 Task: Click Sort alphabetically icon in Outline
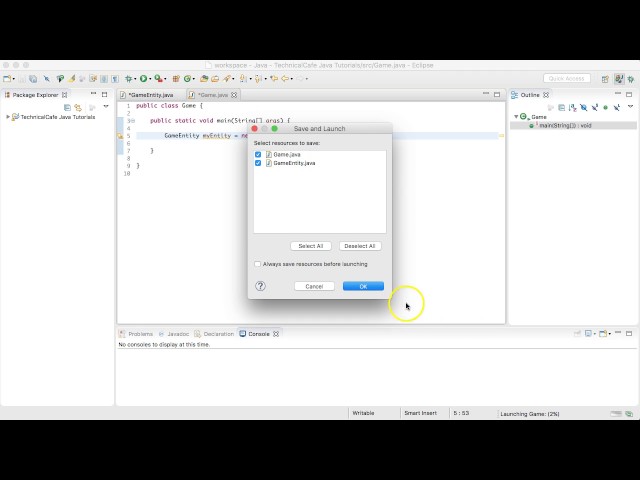[x=573, y=107]
